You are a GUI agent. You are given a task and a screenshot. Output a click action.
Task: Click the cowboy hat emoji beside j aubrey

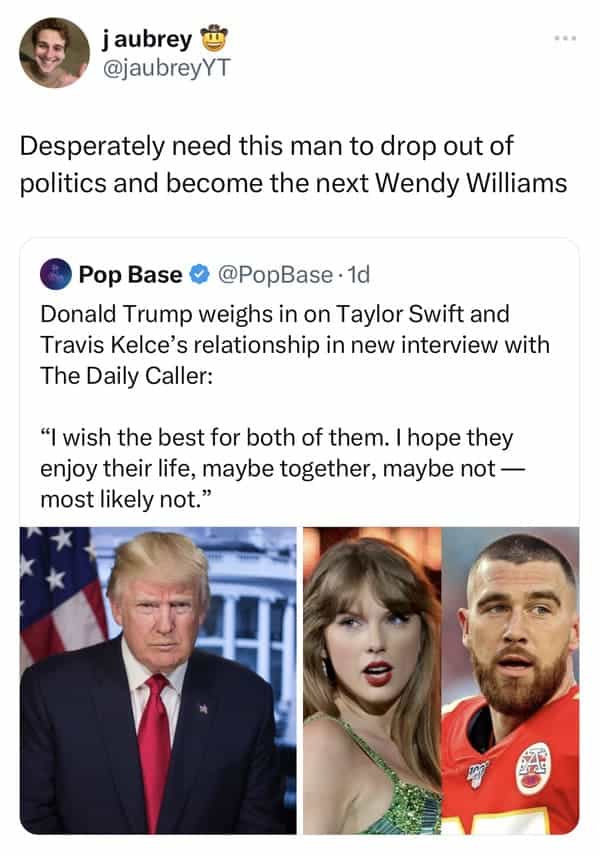pos(215,38)
